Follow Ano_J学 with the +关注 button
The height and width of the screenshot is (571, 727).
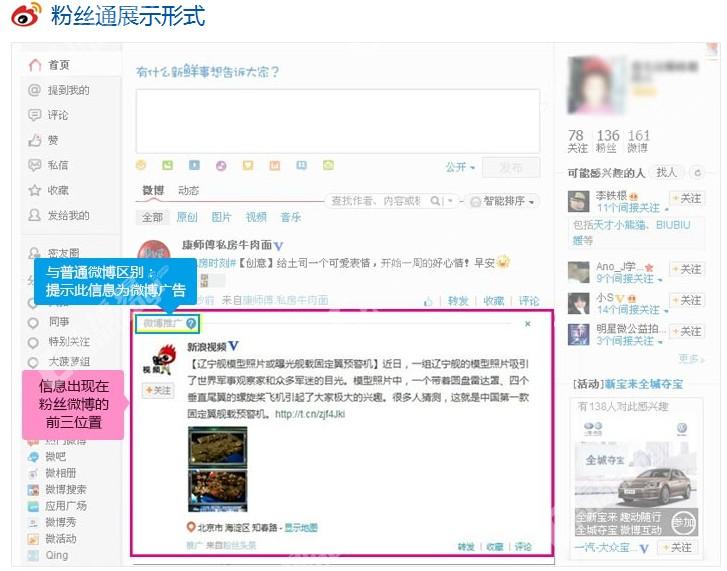(687, 269)
